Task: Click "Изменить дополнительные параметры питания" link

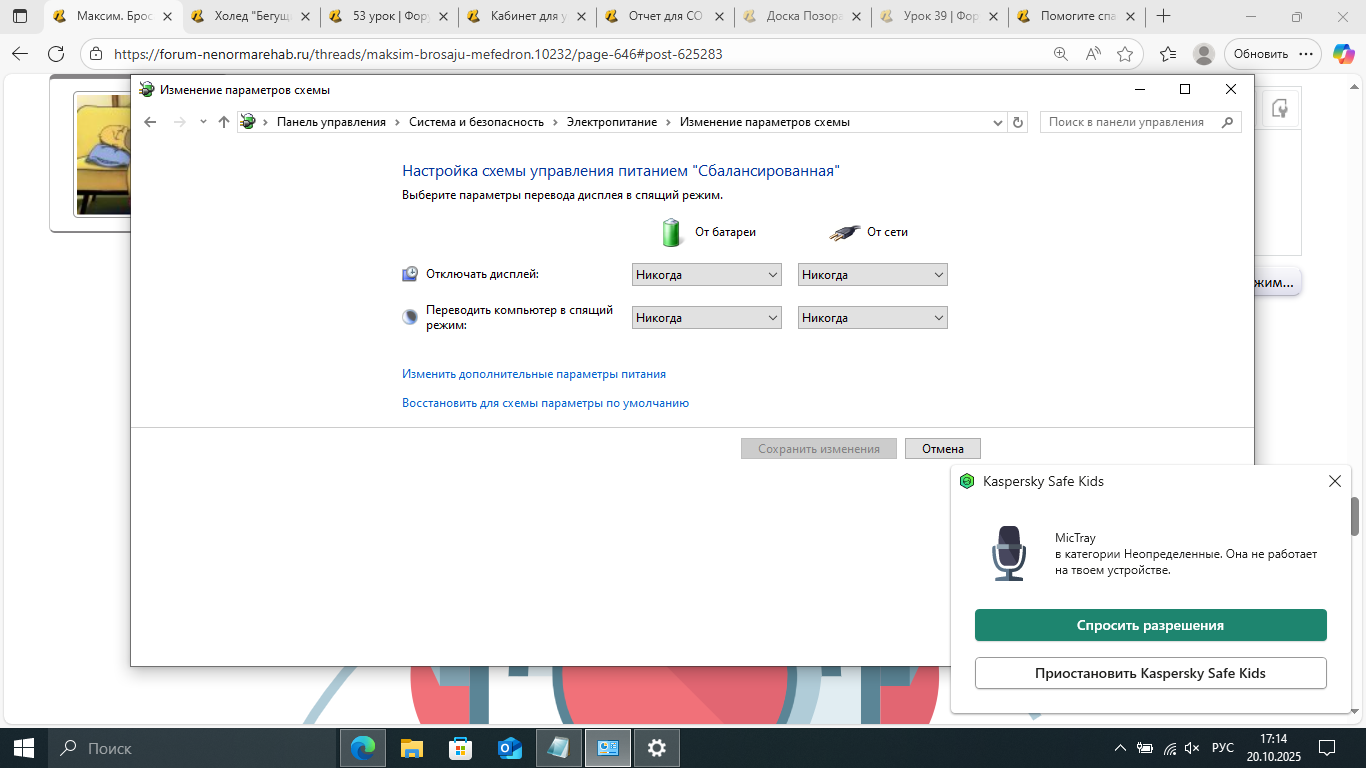Action: (533, 374)
